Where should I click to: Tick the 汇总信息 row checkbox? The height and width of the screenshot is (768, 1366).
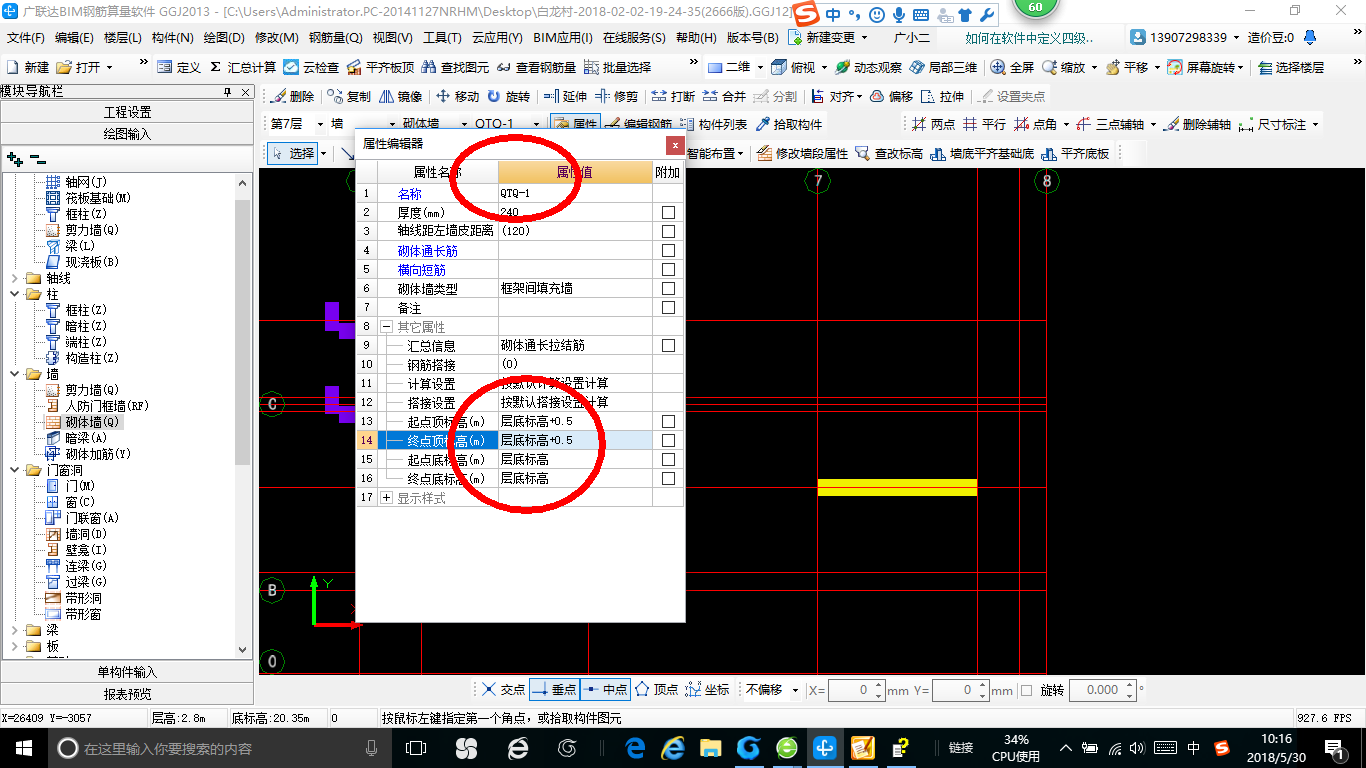click(668, 345)
